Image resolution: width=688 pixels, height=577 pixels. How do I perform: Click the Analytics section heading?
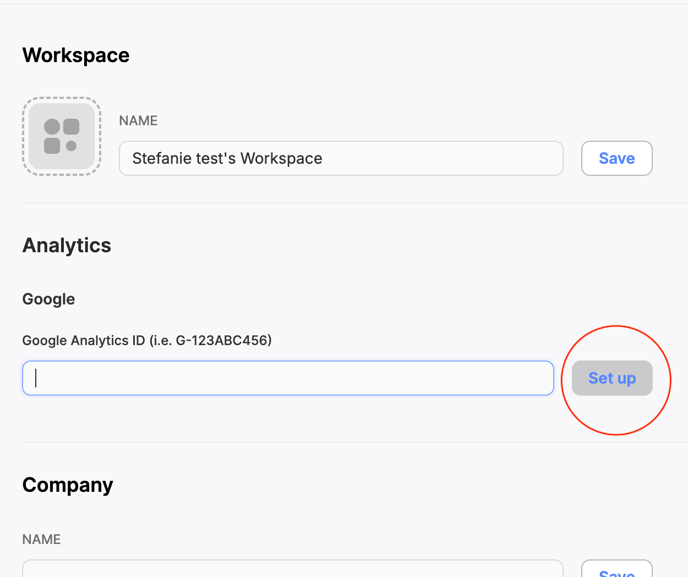pyautogui.click(x=67, y=245)
